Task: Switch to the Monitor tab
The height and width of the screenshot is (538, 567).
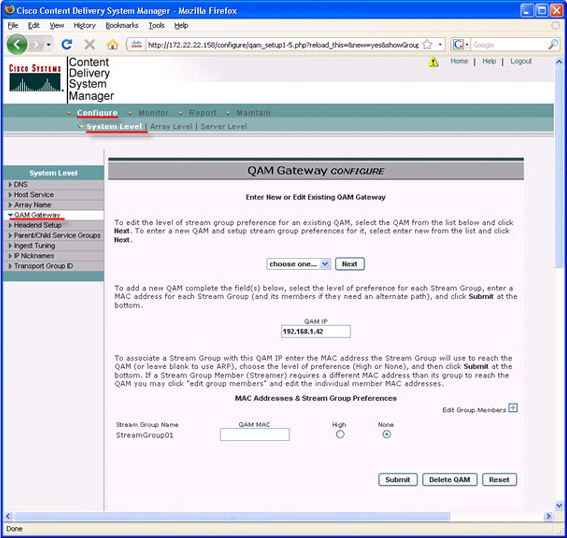Action: (x=153, y=113)
